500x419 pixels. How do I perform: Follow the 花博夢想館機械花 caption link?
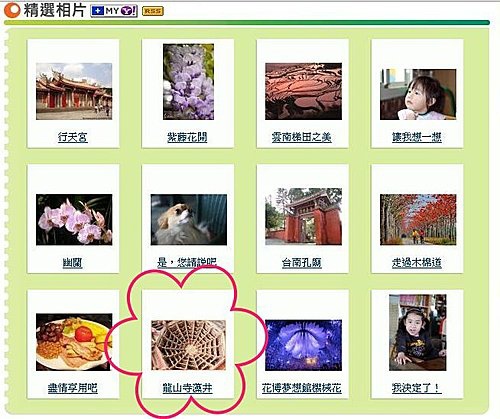point(302,388)
